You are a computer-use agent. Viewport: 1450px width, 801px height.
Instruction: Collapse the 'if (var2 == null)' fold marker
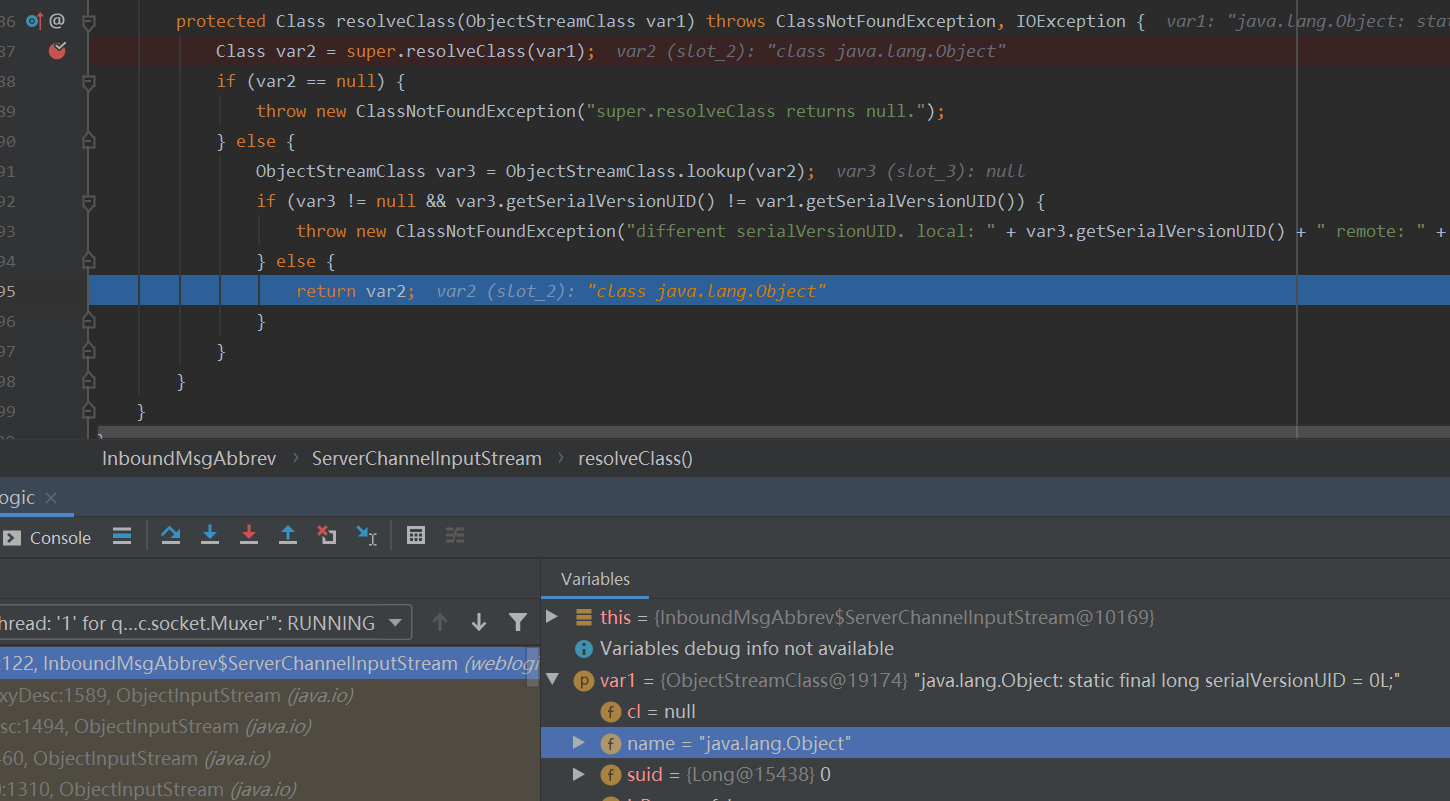point(88,81)
